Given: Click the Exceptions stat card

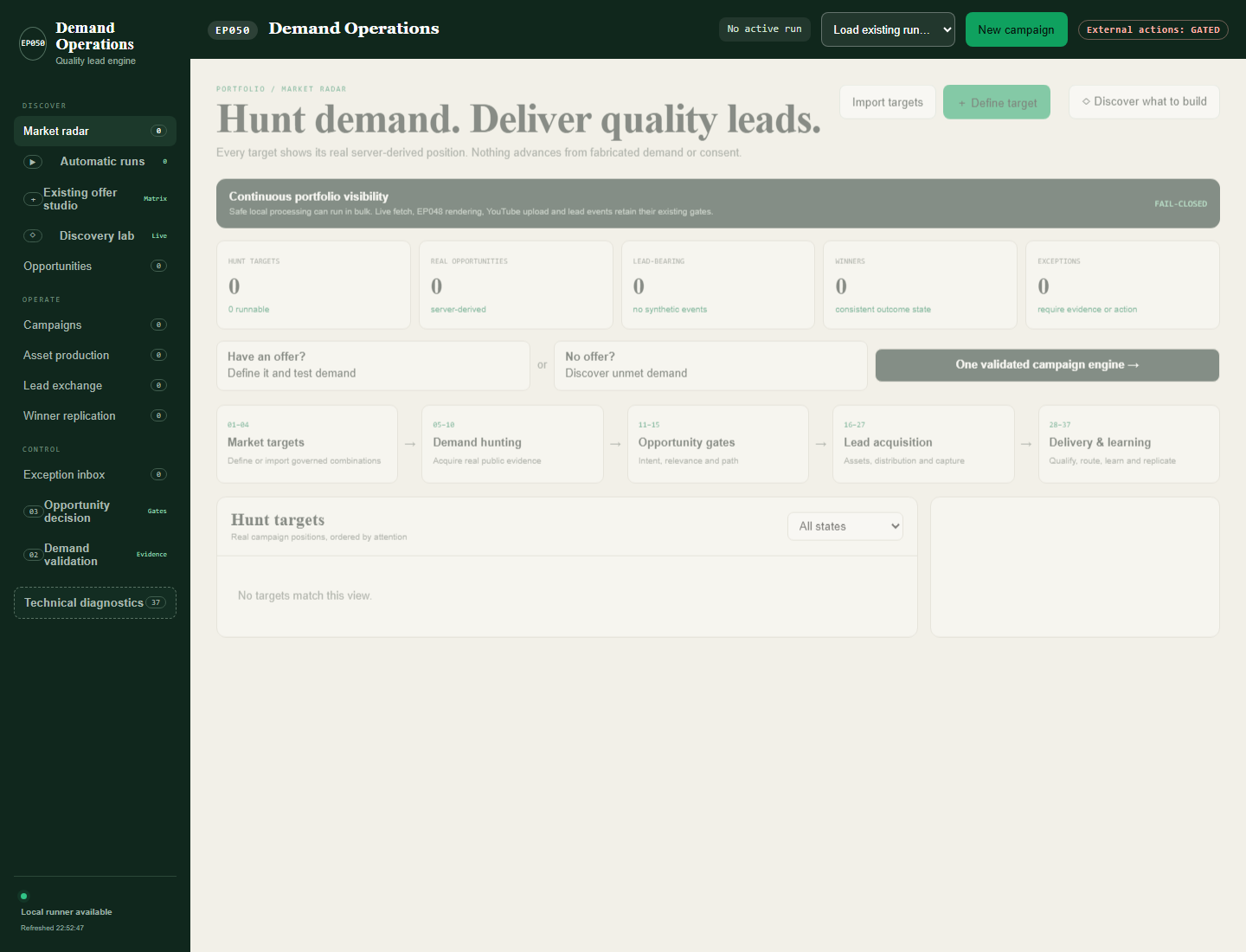Looking at the screenshot, I should tap(1123, 285).
